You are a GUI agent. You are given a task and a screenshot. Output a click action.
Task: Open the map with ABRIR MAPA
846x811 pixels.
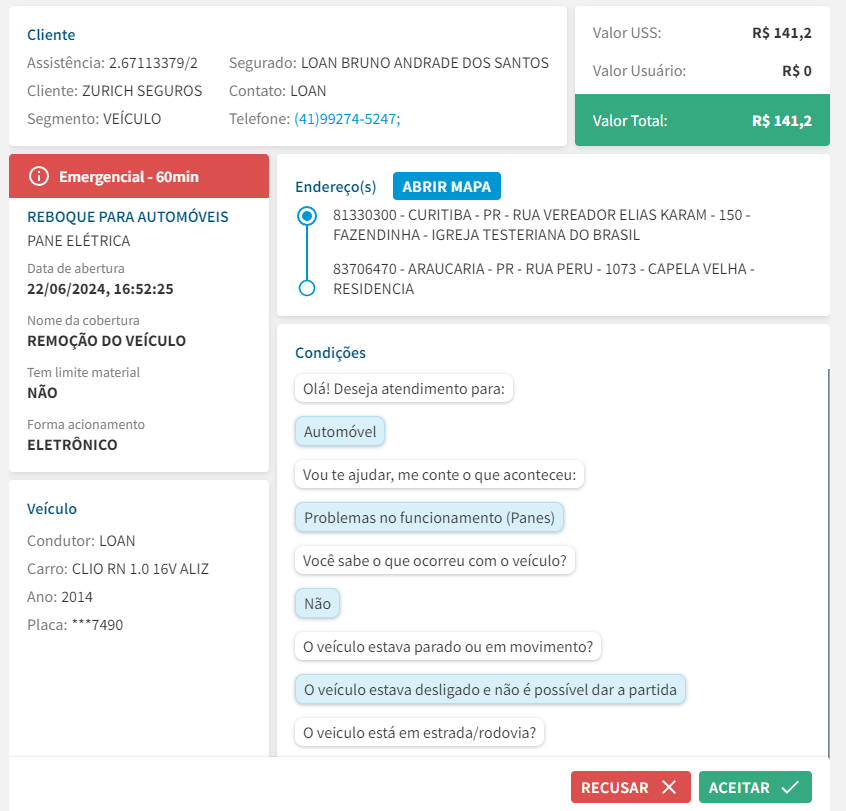(447, 187)
